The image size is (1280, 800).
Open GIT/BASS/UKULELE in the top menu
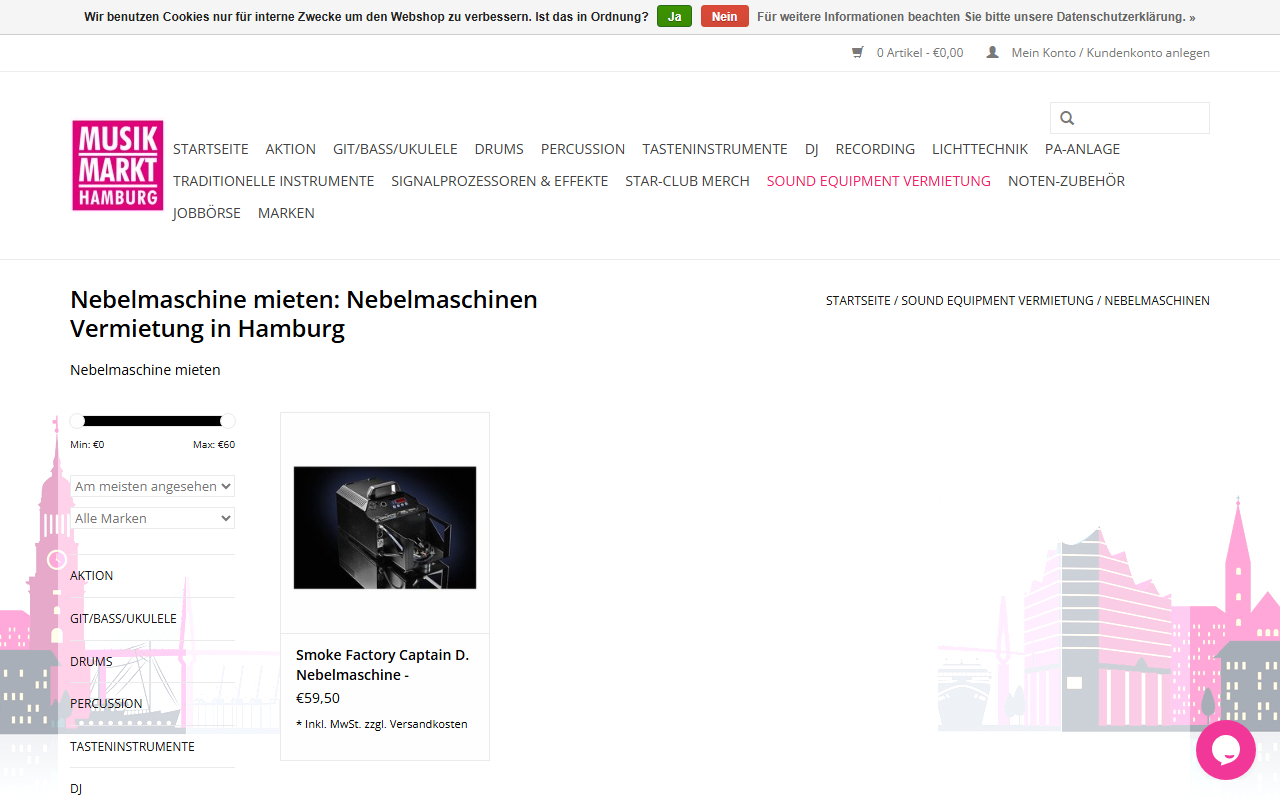coord(395,149)
